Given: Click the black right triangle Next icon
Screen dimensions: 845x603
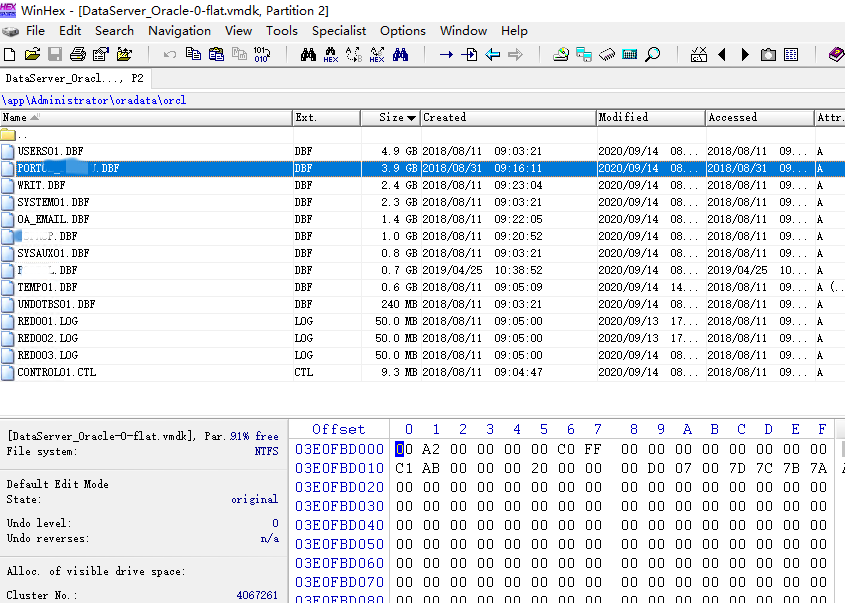Looking at the screenshot, I should click(x=745, y=54).
